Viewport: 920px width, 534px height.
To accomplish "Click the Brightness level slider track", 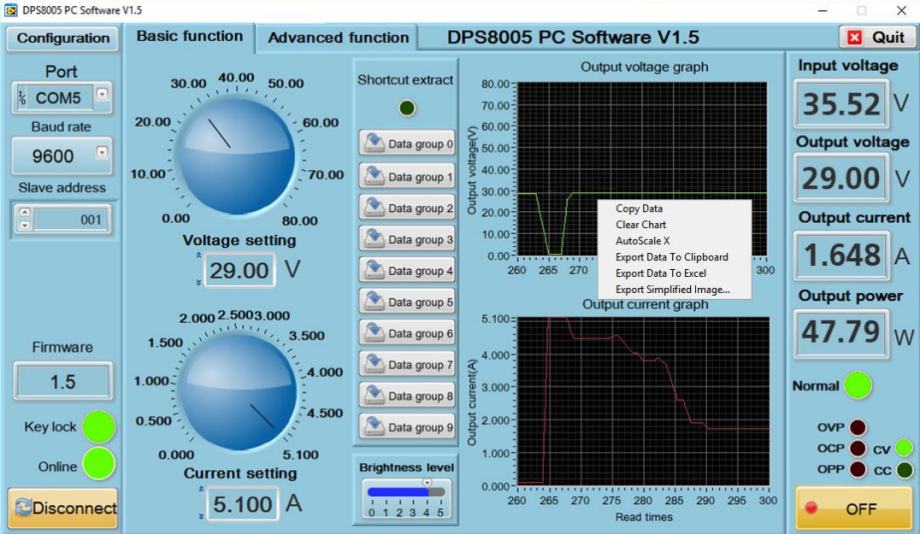I will point(405,492).
